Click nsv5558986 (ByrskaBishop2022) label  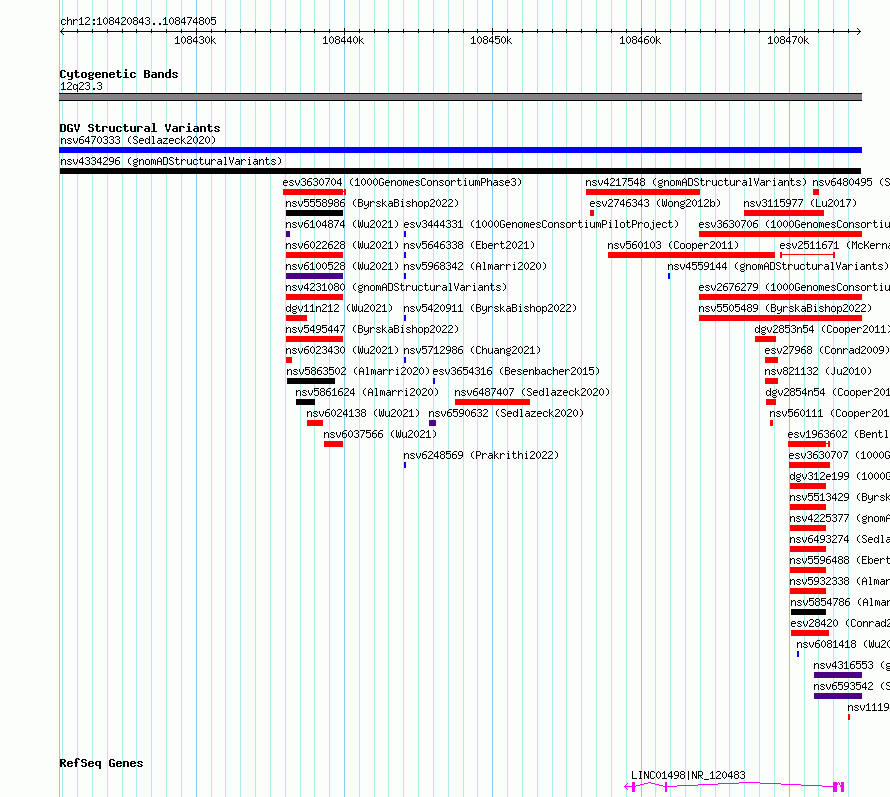(x=372, y=203)
